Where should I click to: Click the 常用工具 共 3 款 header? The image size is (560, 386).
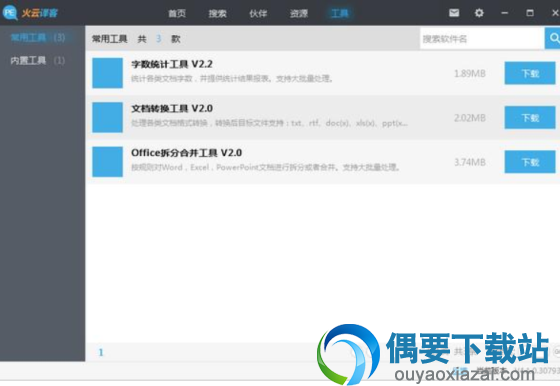pyautogui.click(x=136, y=39)
